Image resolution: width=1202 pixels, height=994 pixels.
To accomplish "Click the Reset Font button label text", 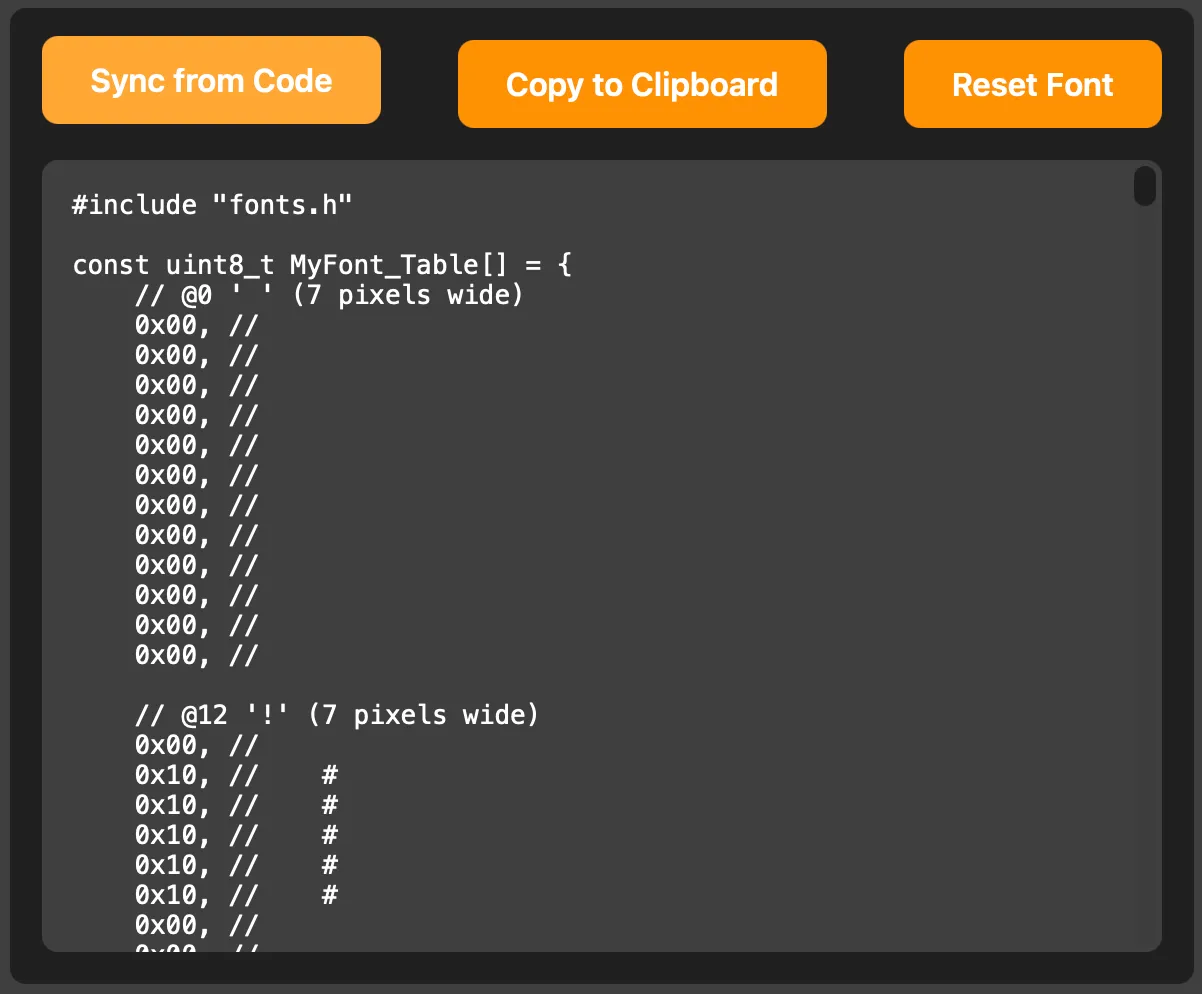I will point(1032,85).
